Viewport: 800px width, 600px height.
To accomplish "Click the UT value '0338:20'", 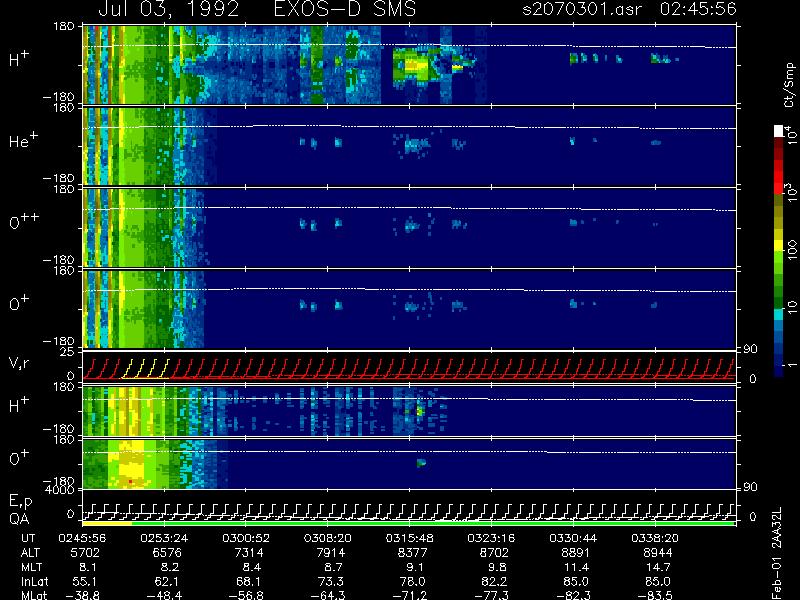I will click(655, 538).
